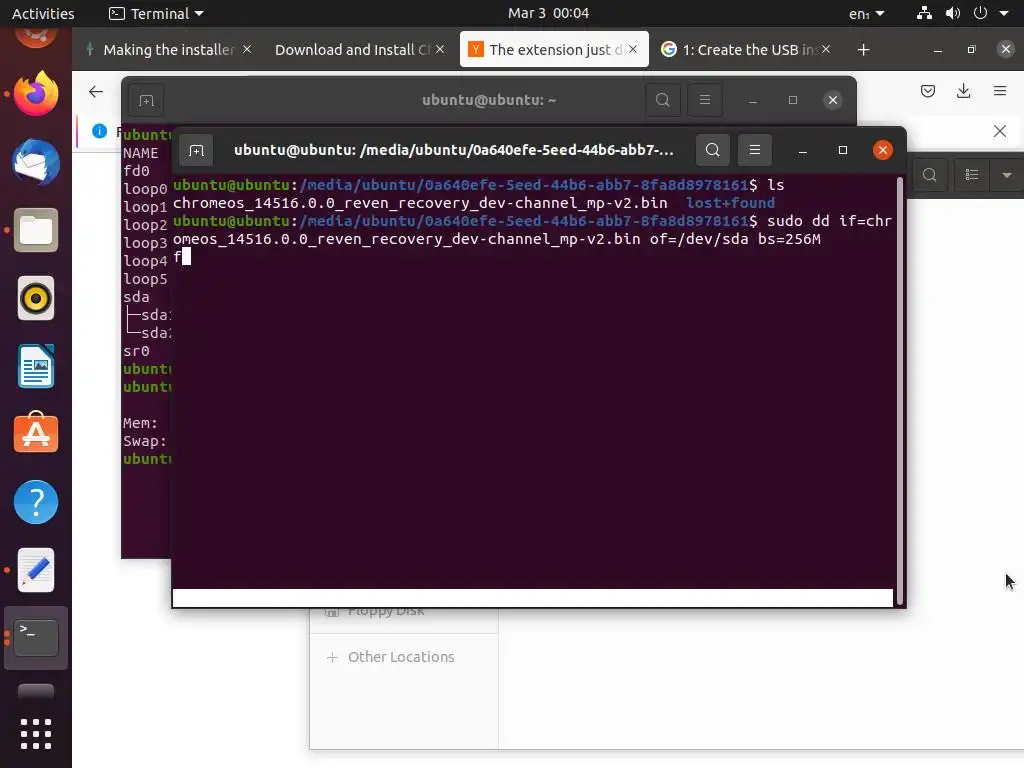Close the Create the USB tab
The height and width of the screenshot is (768, 1024).
point(826,50)
